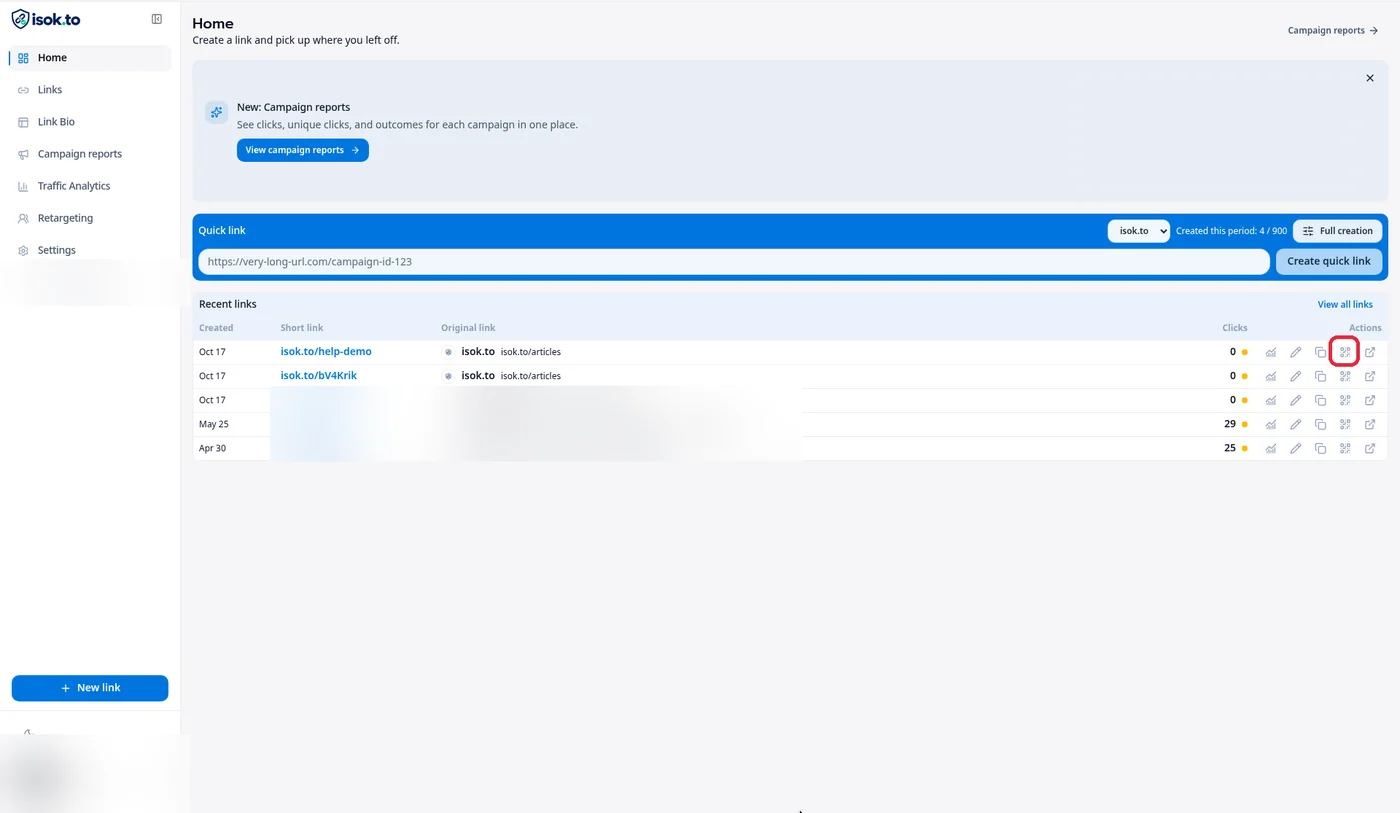The width and height of the screenshot is (1400, 813).
Task: Open Links in the sidebar
Action: click(x=90, y=90)
